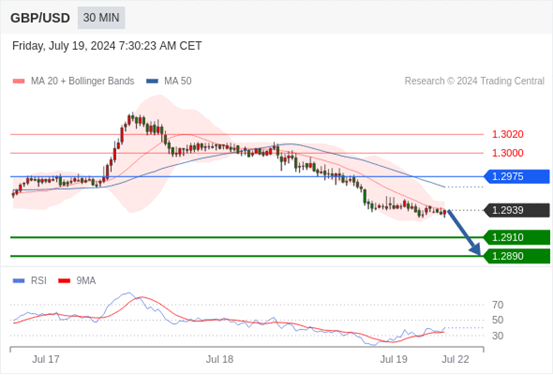The width and height of the screenshot is (553, 375).
Task: Click the 30 MIN timeframe badge
Action: (101, 18)
